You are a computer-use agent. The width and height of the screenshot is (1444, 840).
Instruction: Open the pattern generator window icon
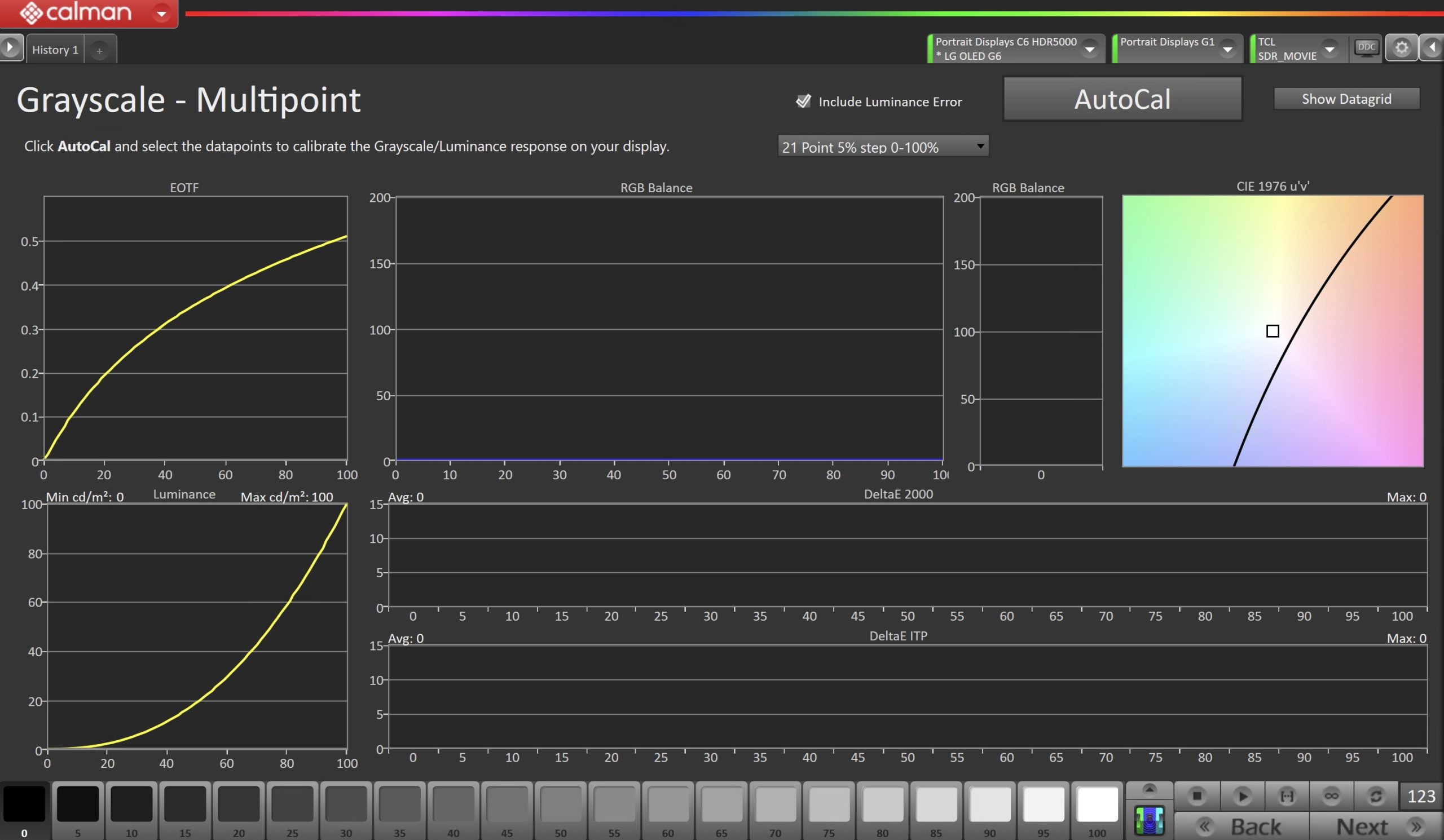(1149, 820)
